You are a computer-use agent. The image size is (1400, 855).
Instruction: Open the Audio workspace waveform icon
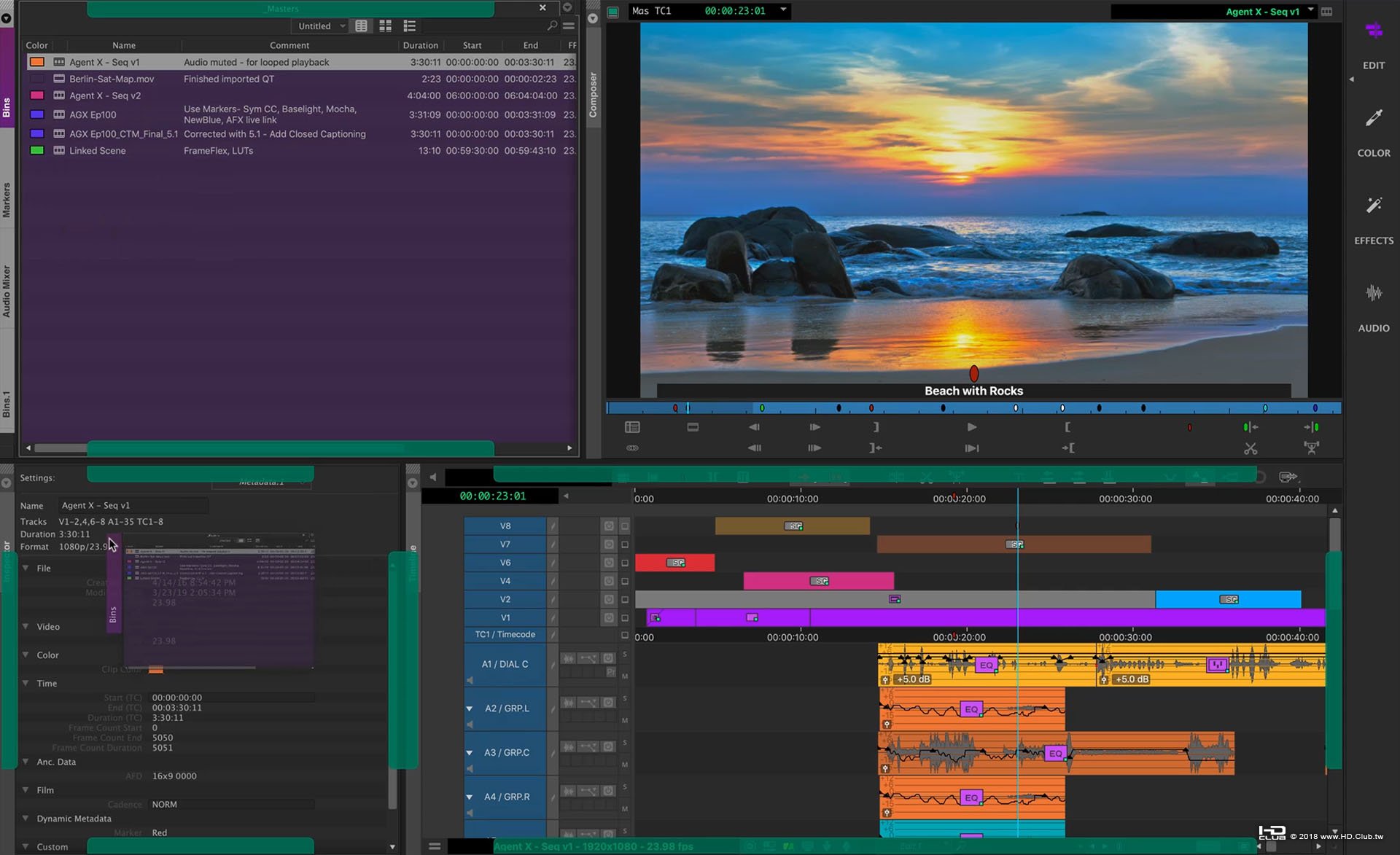coord(1374,293)
